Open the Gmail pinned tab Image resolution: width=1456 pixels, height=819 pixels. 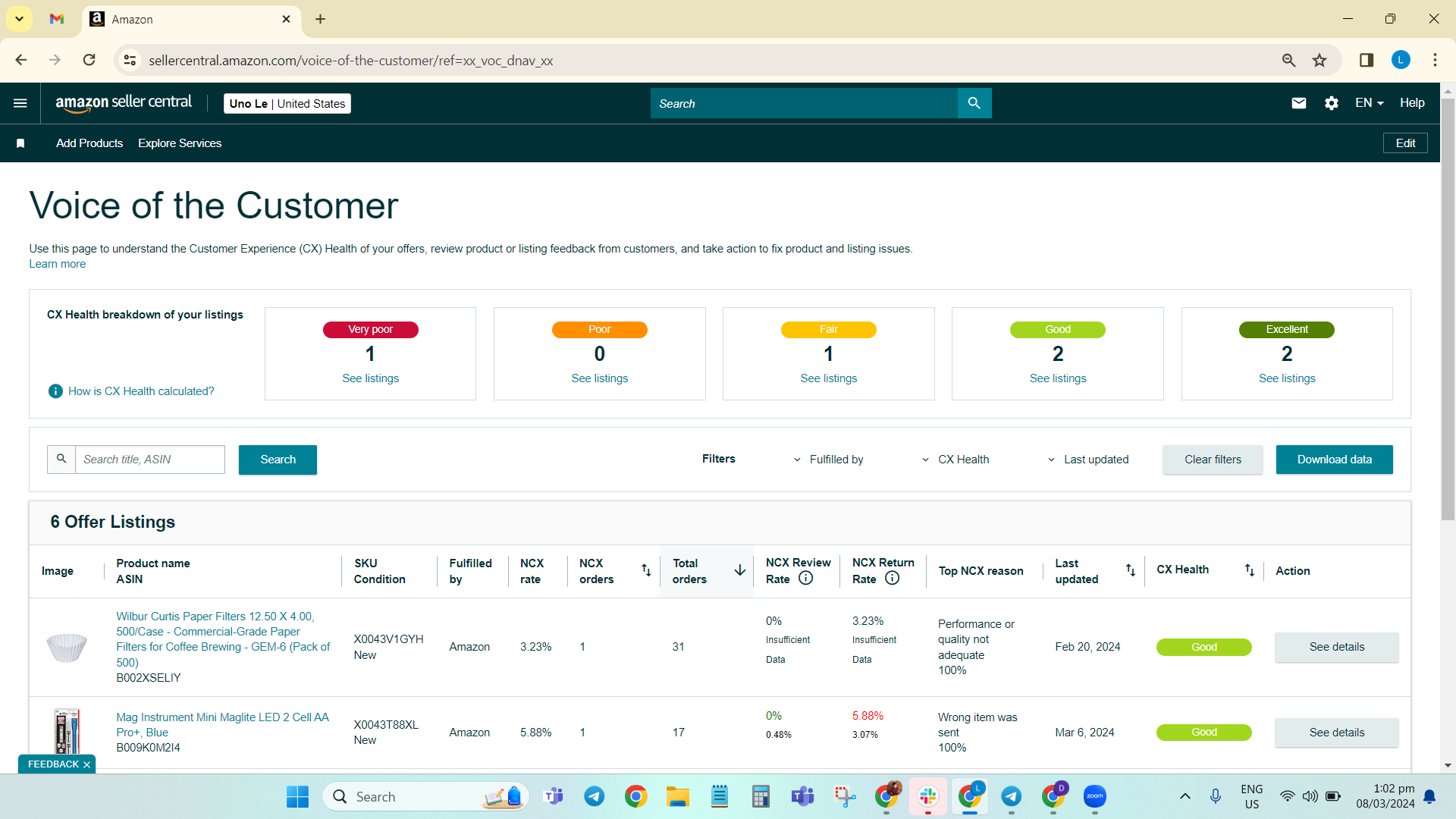(x=57, y=19)
